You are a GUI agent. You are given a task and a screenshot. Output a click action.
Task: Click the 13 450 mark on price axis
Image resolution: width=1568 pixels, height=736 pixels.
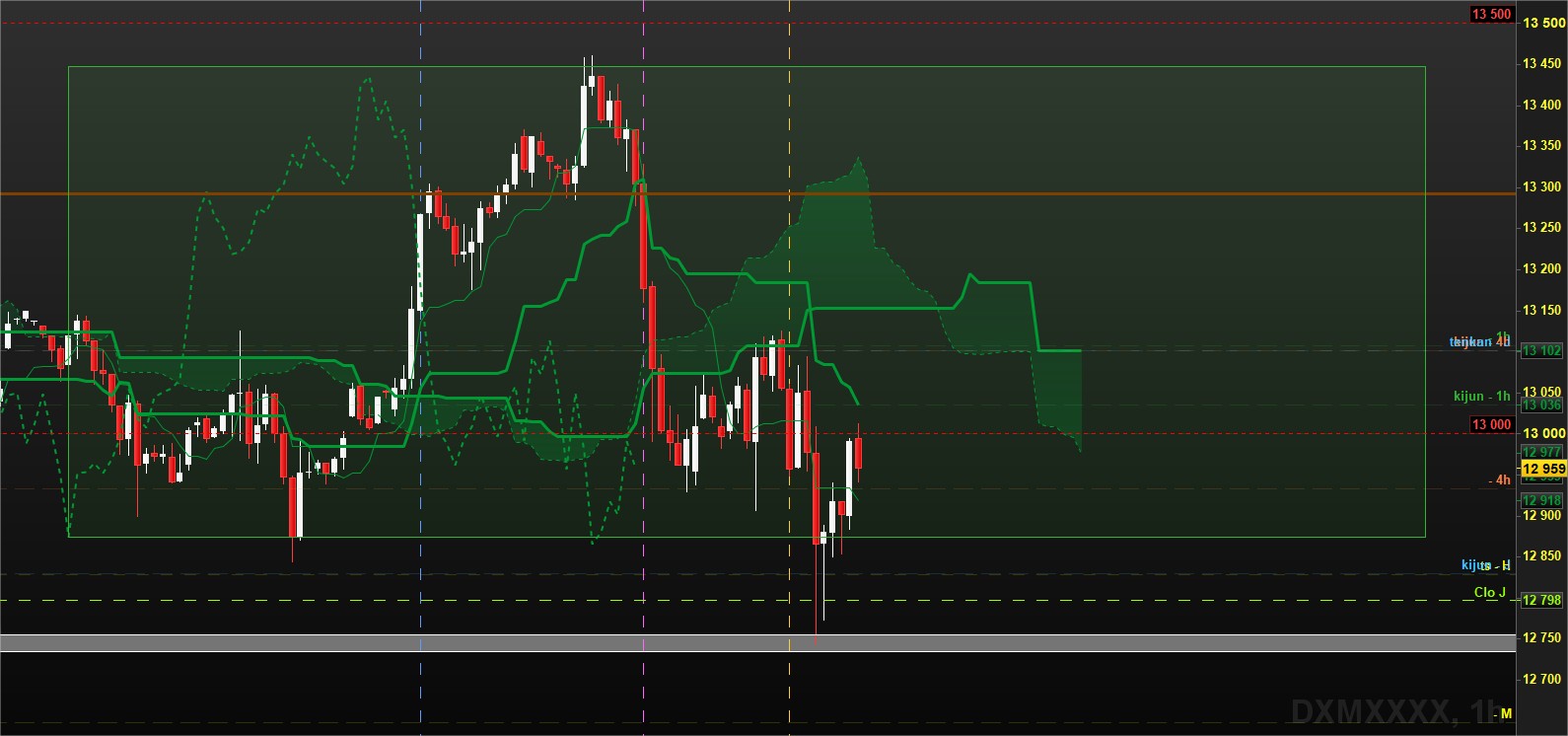pyautogui.click(x=1541, y=63)
